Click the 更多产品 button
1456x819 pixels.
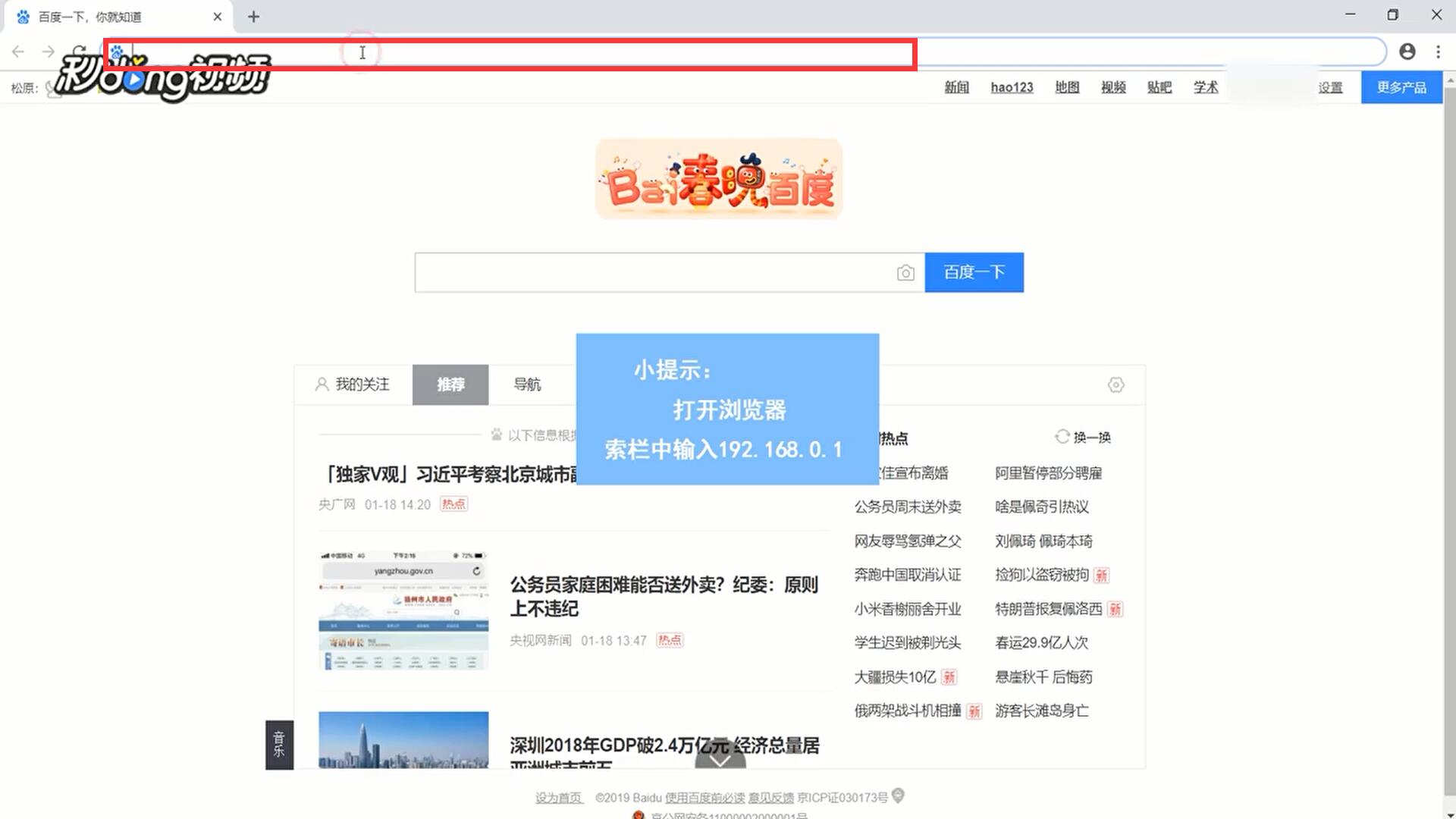(x=1401, y=87)
